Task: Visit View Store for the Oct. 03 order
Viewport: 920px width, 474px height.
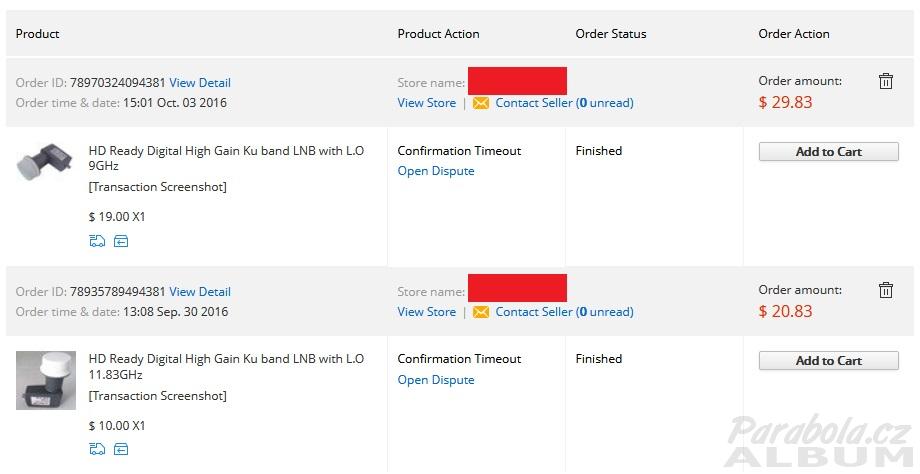Action: coord(427,103)
